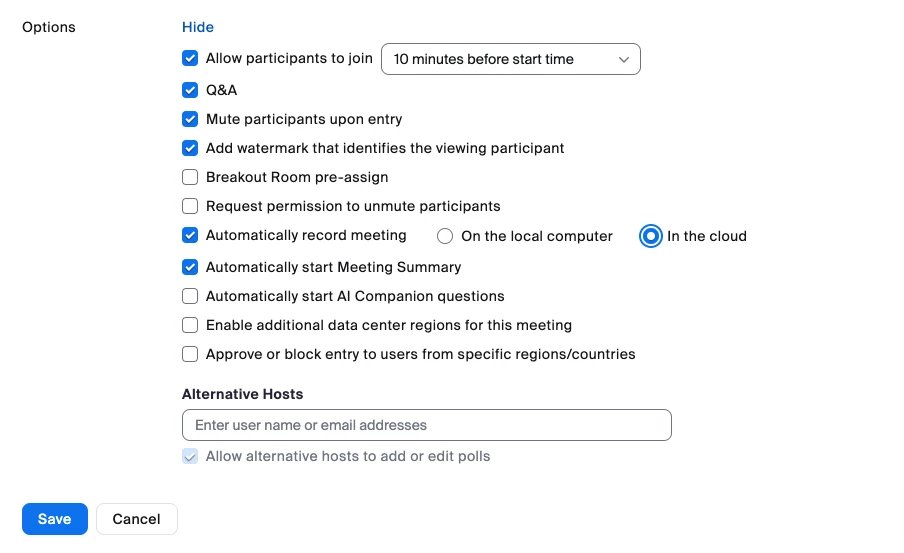Uncheck Automatically start Meeting Summary
The height and width of the screenshot is (553, 904).
190,267
